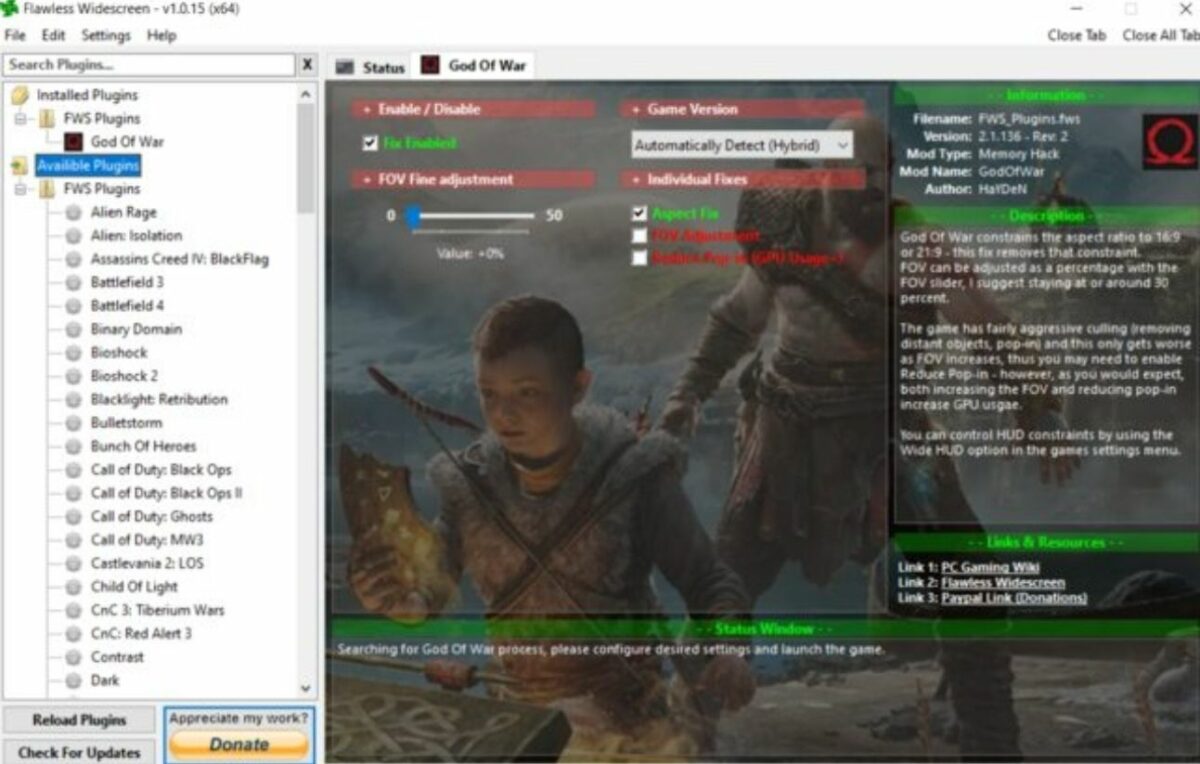Image resolution: width=1200 pixels, height=764 pixels.
Task: Click the Donate button
Action: click(238, 744)
